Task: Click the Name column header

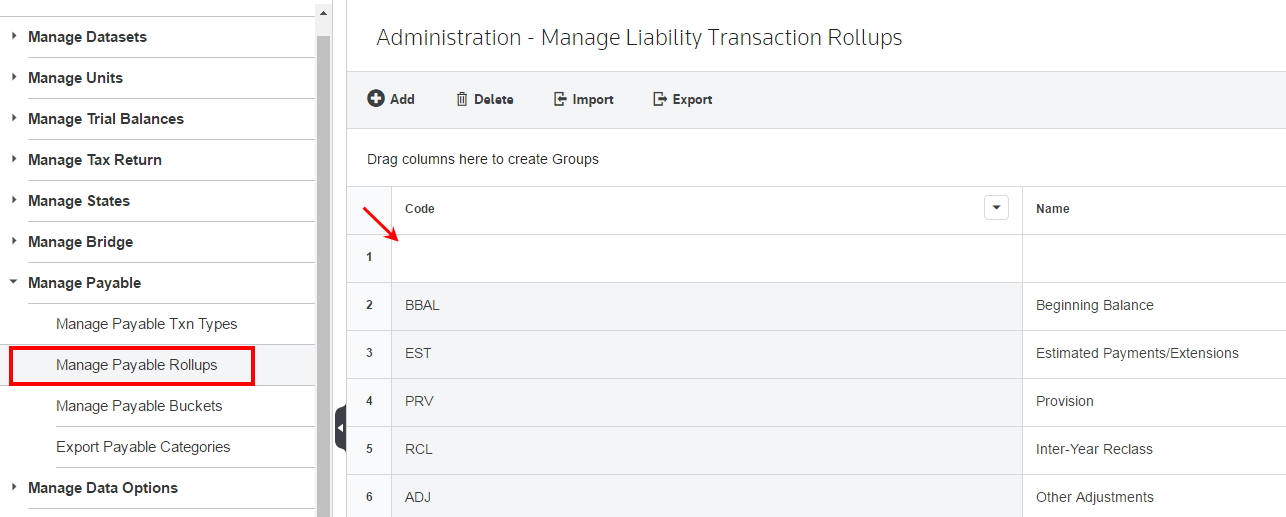Action: click(x=1053, y=209)
